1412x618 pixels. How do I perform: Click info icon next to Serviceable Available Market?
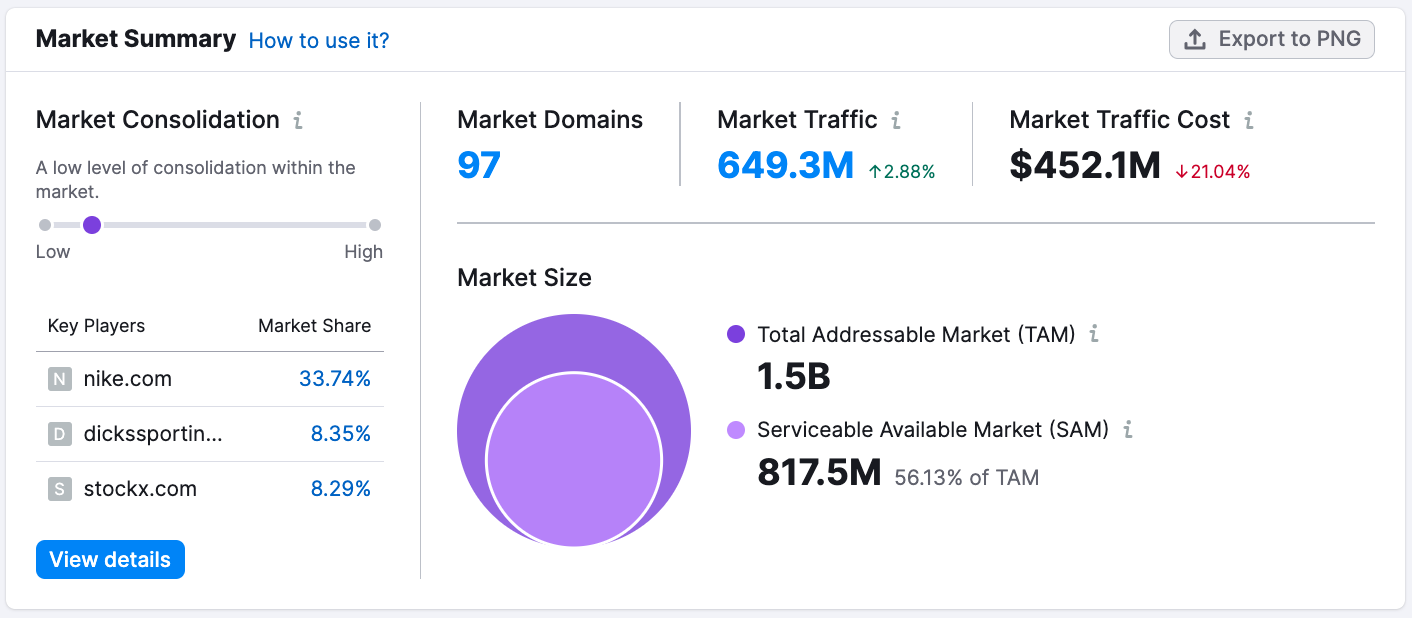click(1128, 430)
